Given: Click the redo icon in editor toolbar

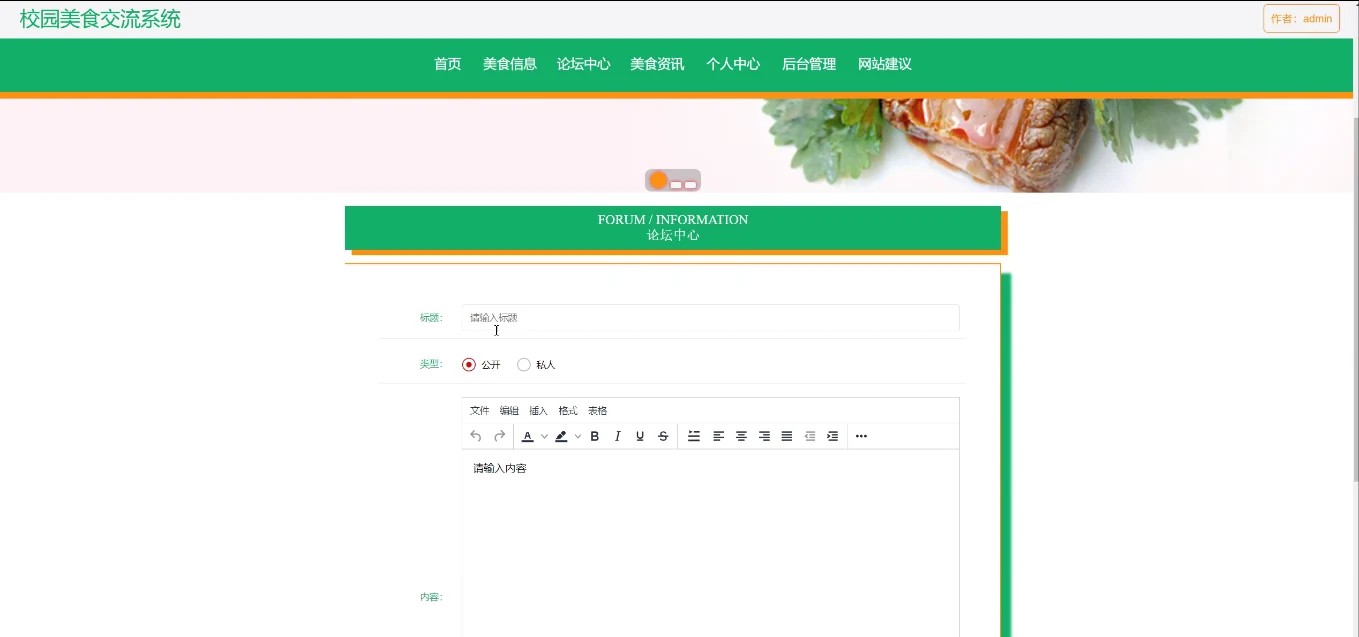Looking at the screenshot, I should [x=499, y=436].
